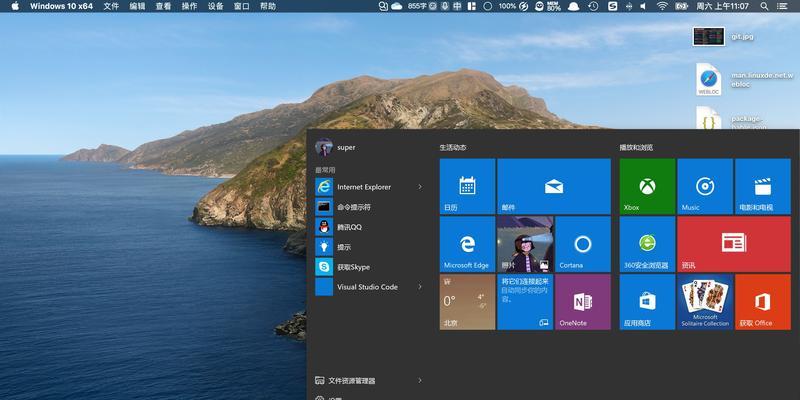Open 获取Skype from the list
The height and width of the screenshot is (400, 800).
point(369,267)
